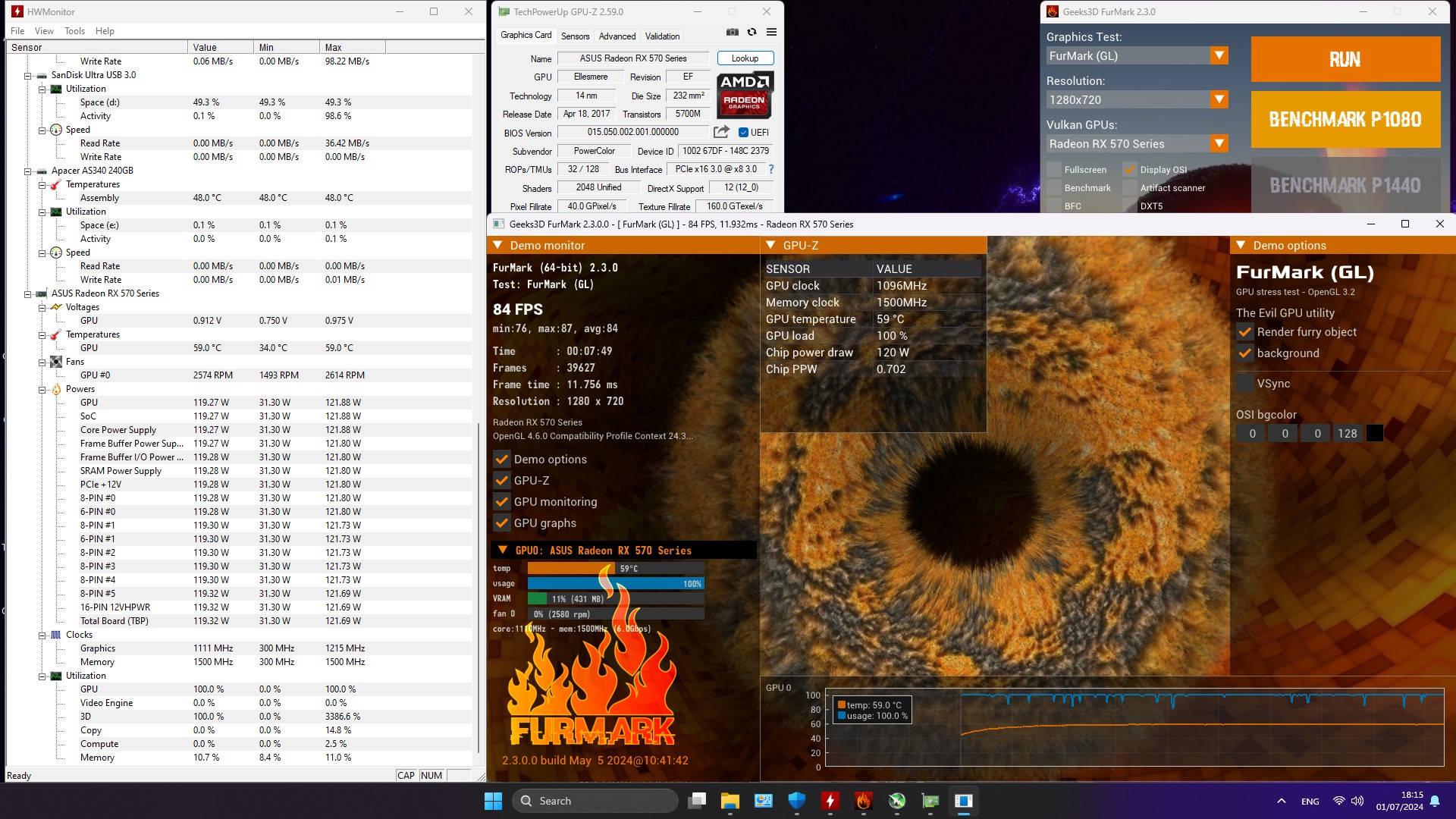Open HWMonitor File menu
1456x819 pixels.
(x=17, y=31)
